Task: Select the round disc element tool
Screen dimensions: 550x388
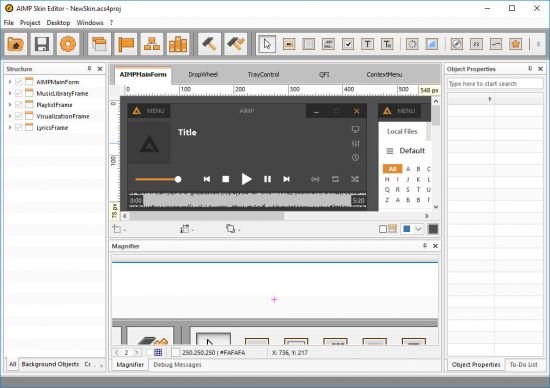Action: tap(457, 44)
